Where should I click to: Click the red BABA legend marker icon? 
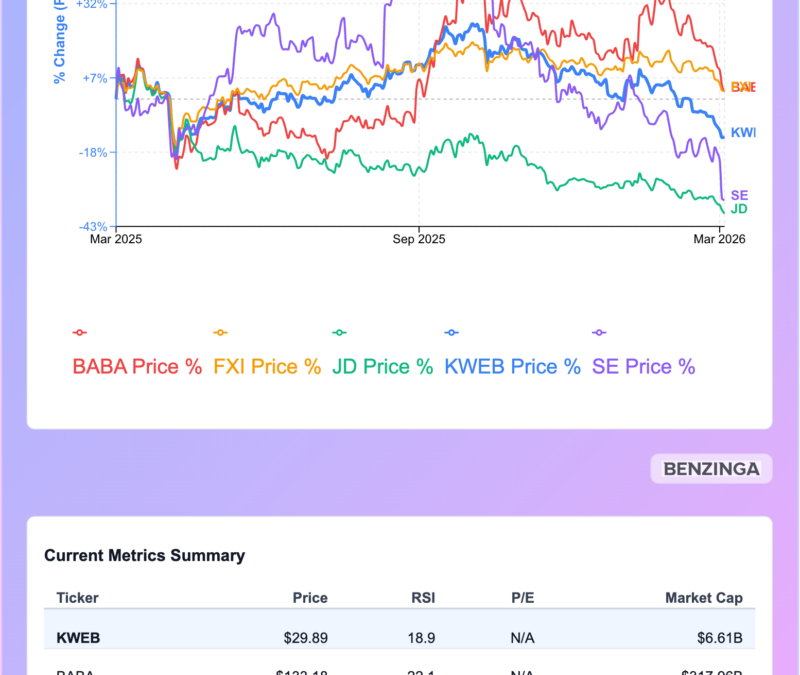(80, 333)
